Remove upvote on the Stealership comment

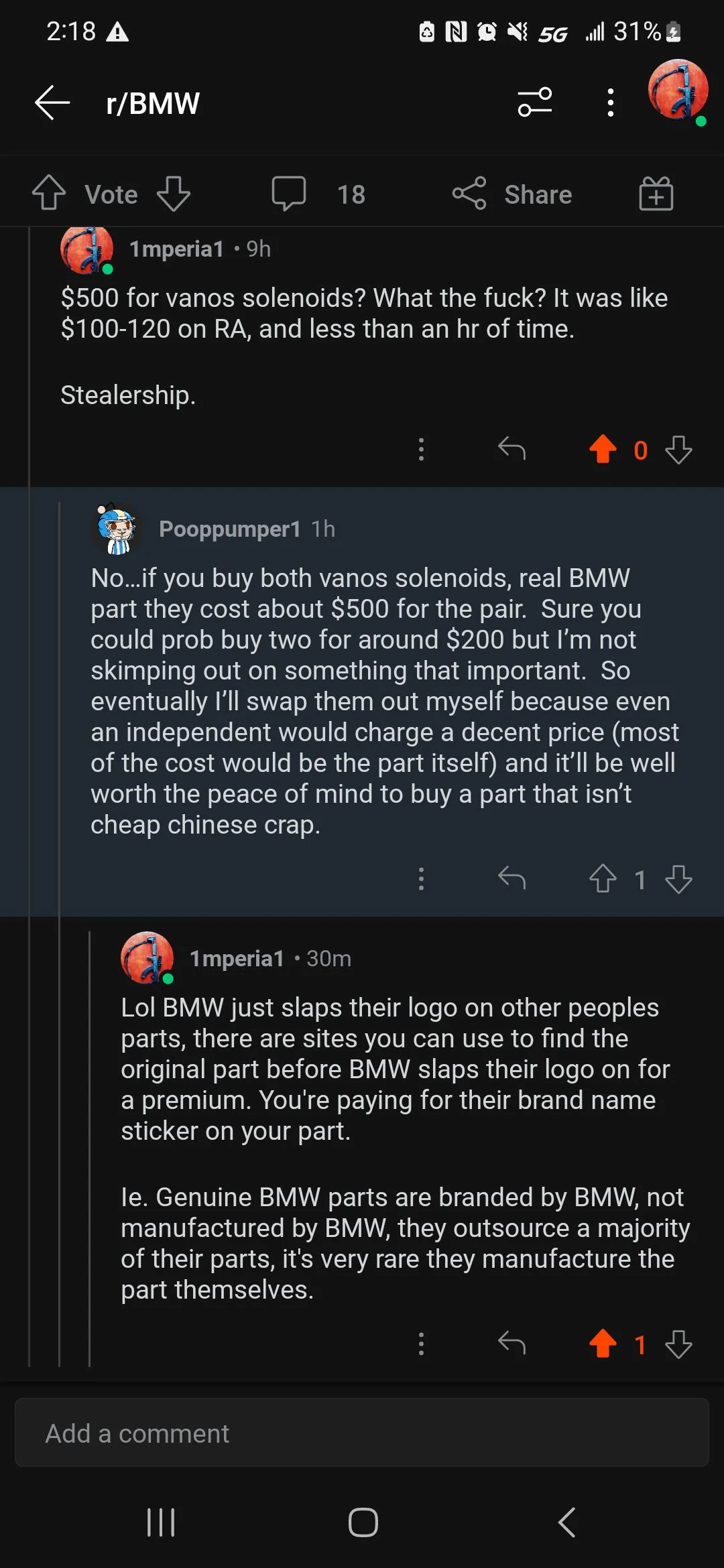(x=603, y=450)
